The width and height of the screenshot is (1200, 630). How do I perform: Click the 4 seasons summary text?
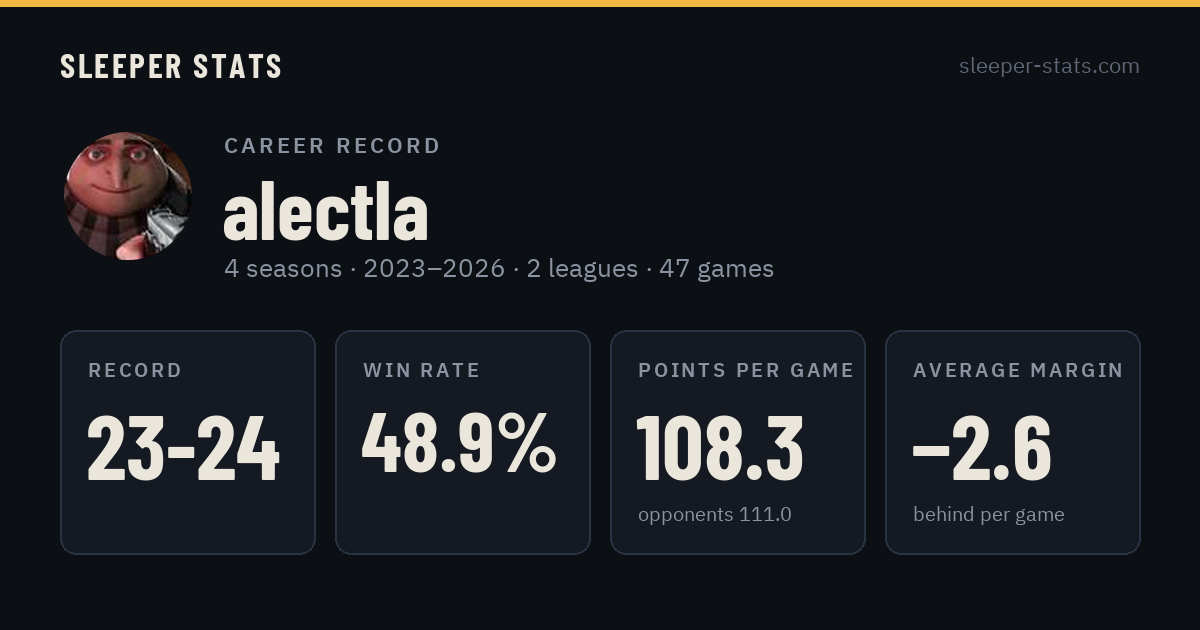283,269
